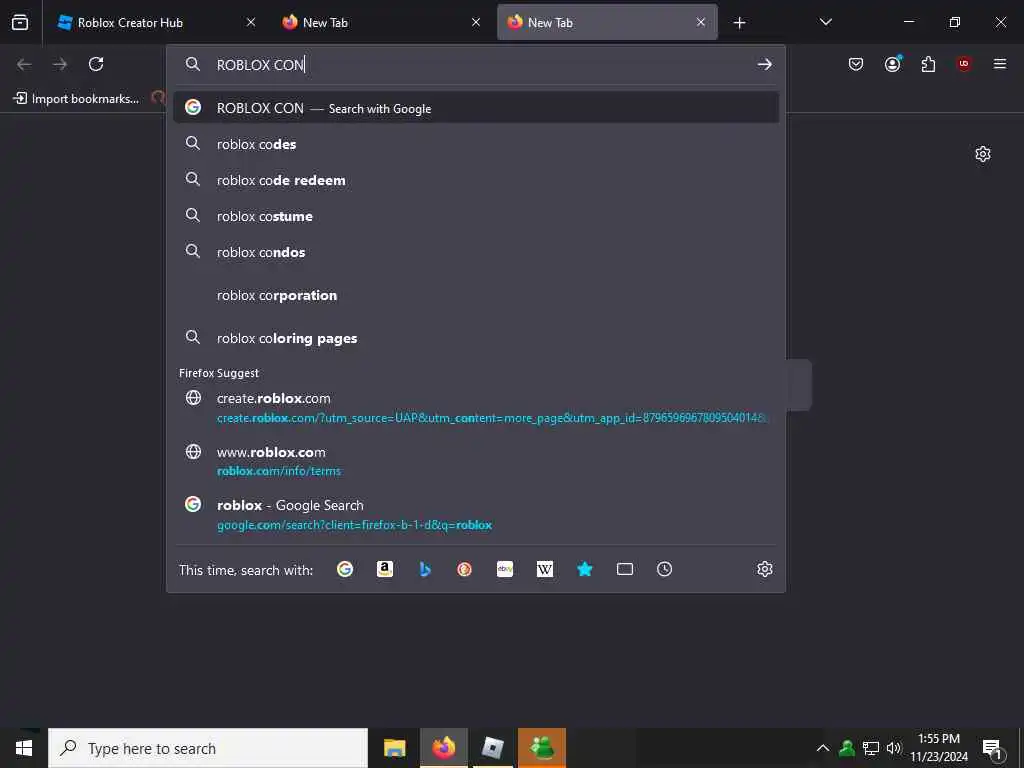Open Windows Start menu
1024x768 pixels.
pyautogui.click(x=24, y=748)
